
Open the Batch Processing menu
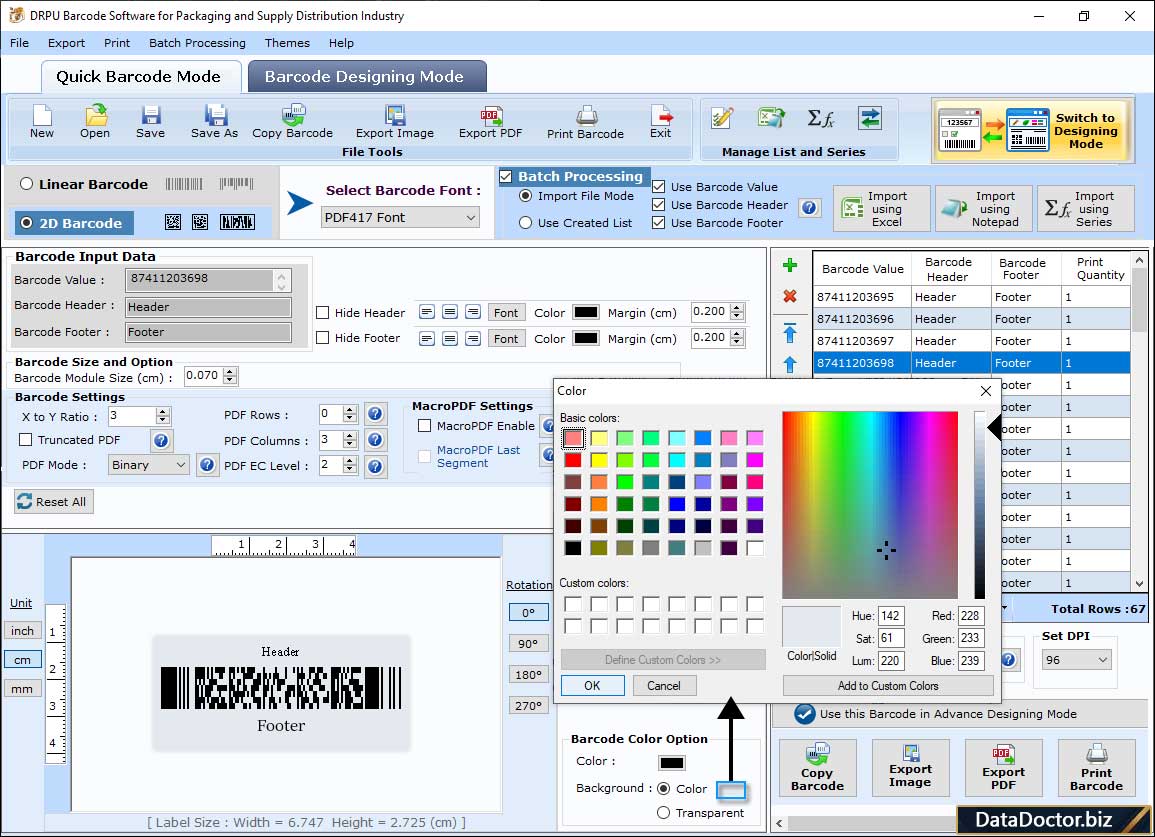click(x=197, y=43)
